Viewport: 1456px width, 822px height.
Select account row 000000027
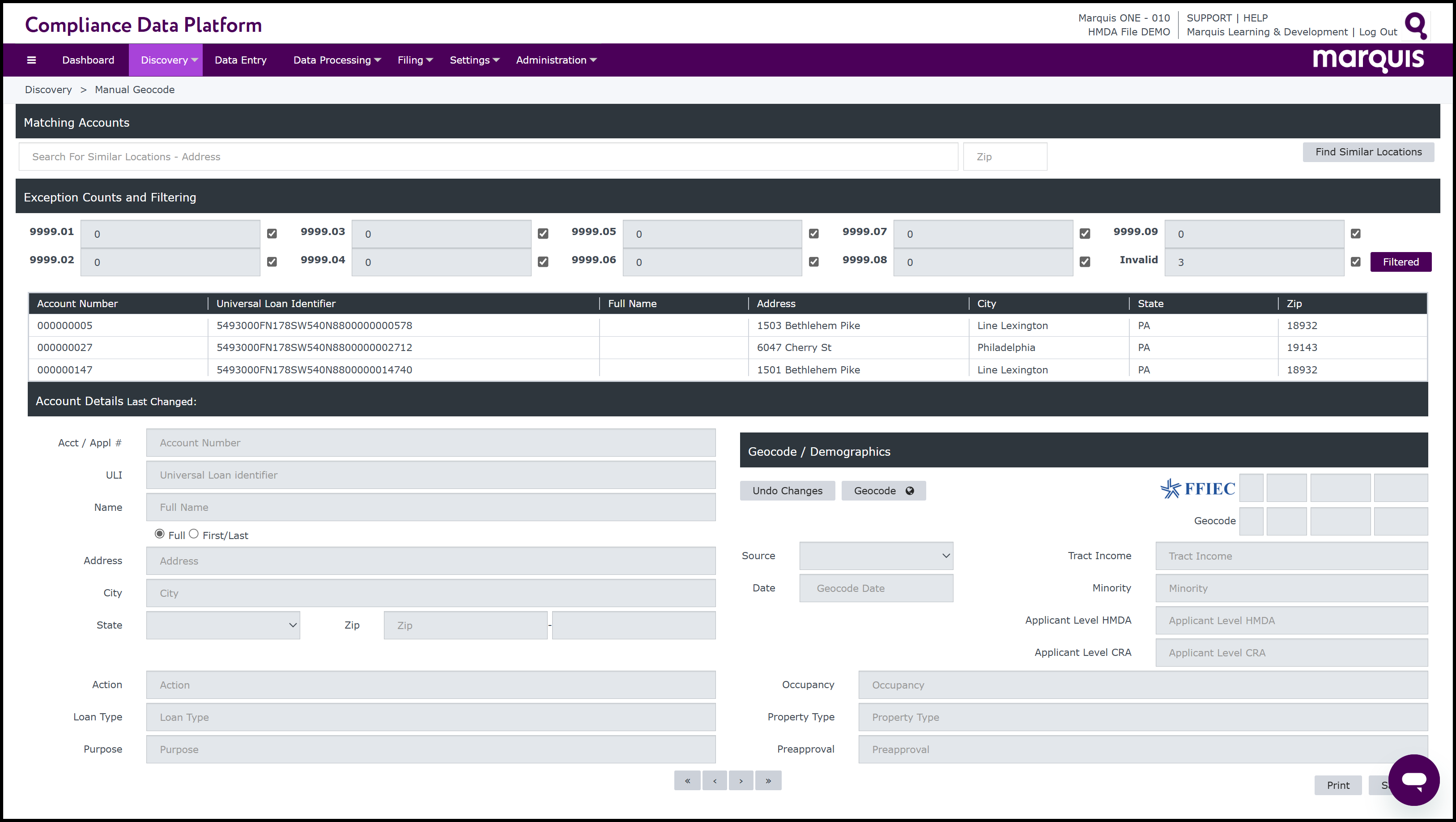[x=65, y=347]
